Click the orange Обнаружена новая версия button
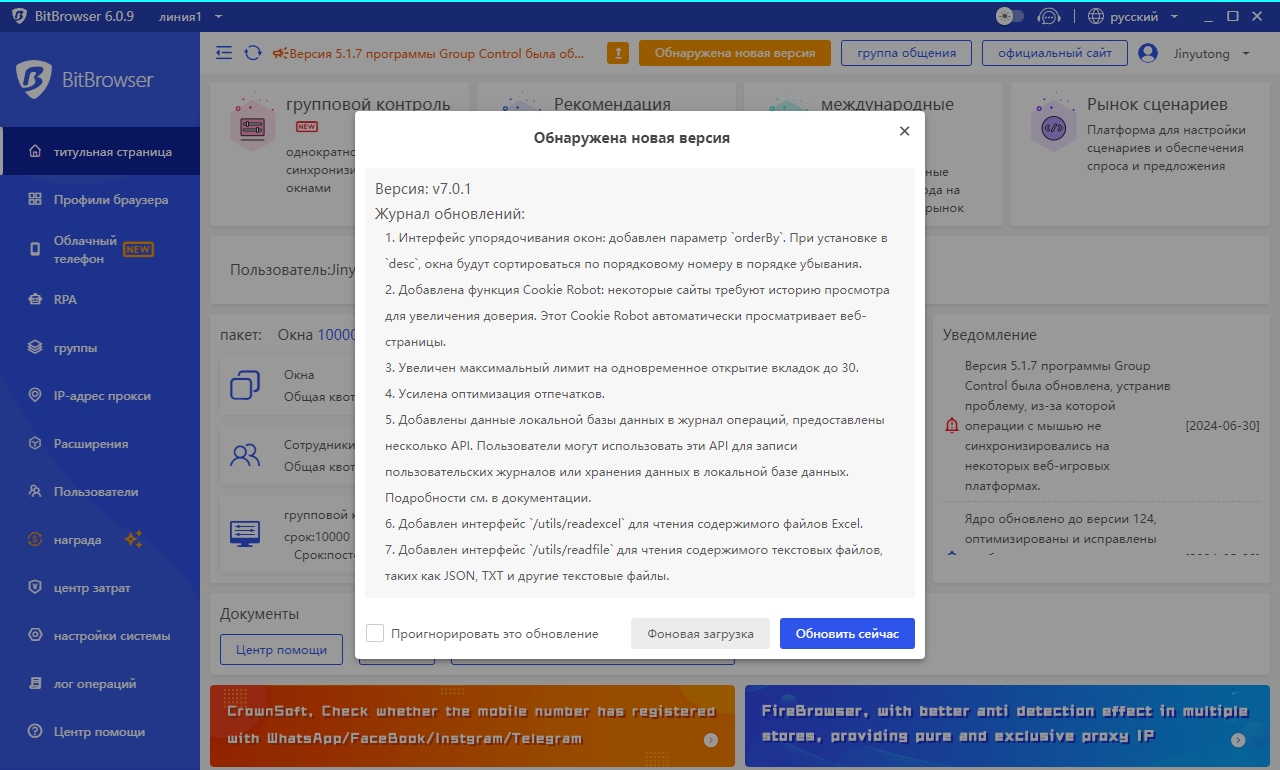This screenshot has width=1280, height=770. tap(735, 53)
